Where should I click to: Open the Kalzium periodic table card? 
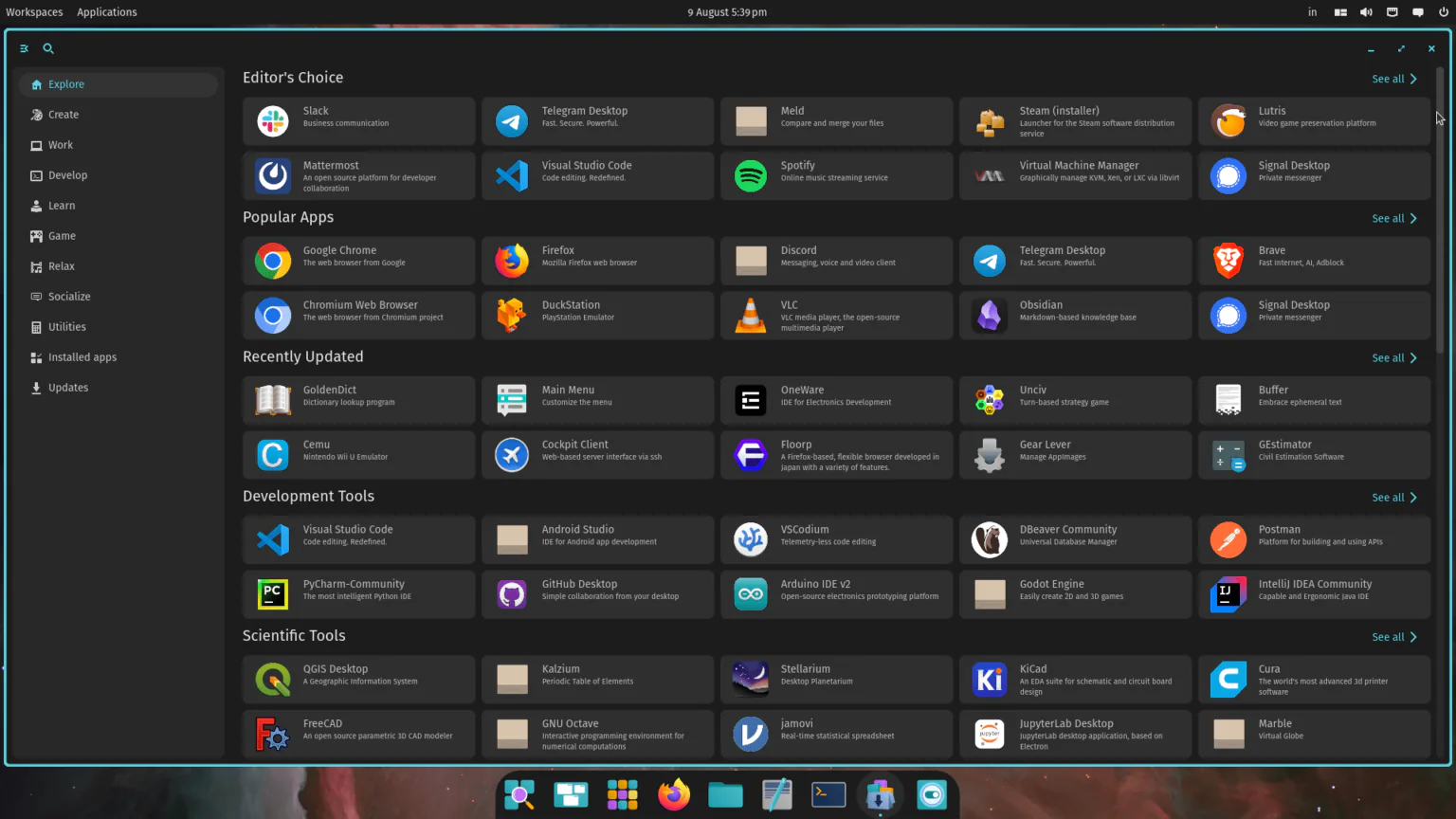coord(597,680)
